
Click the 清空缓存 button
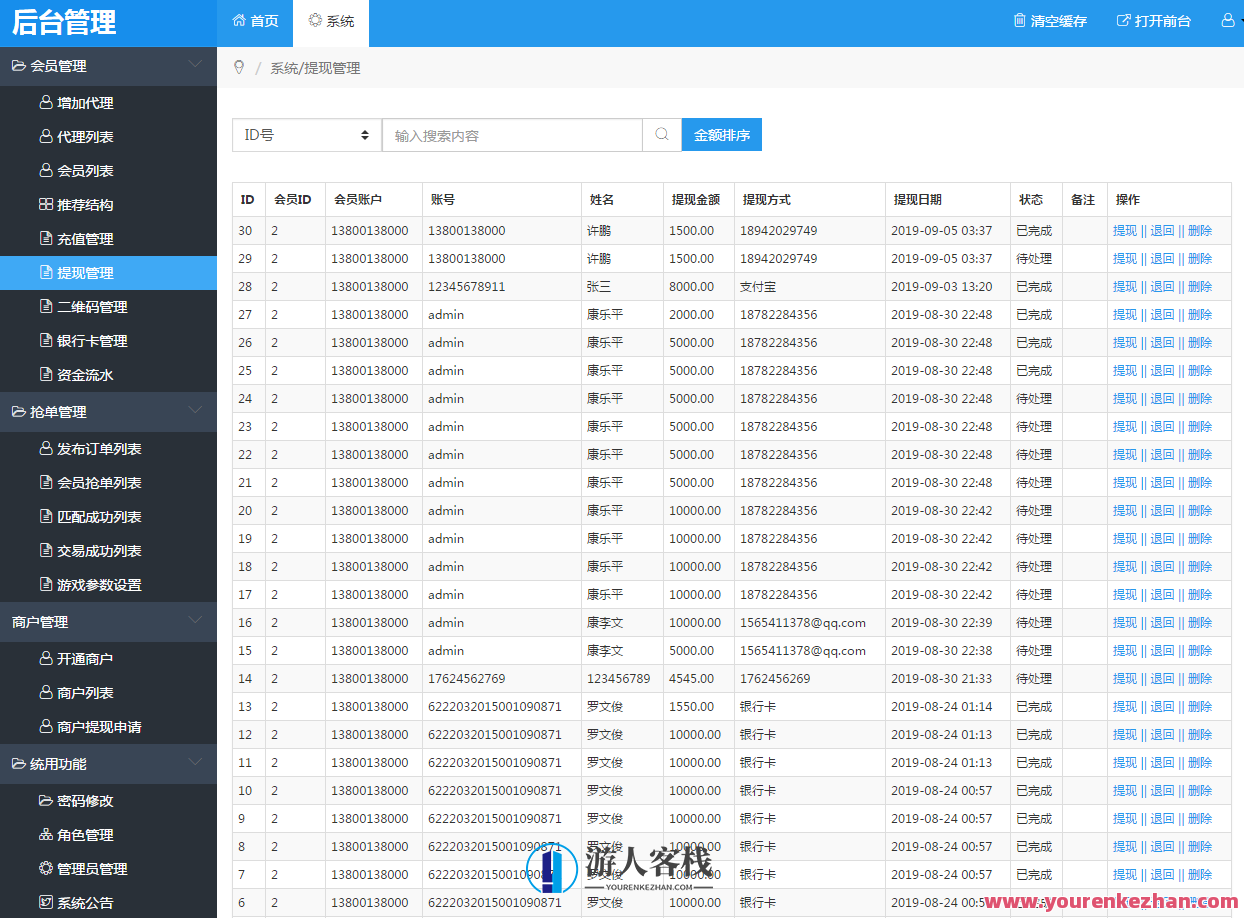tap(1049, 20)
